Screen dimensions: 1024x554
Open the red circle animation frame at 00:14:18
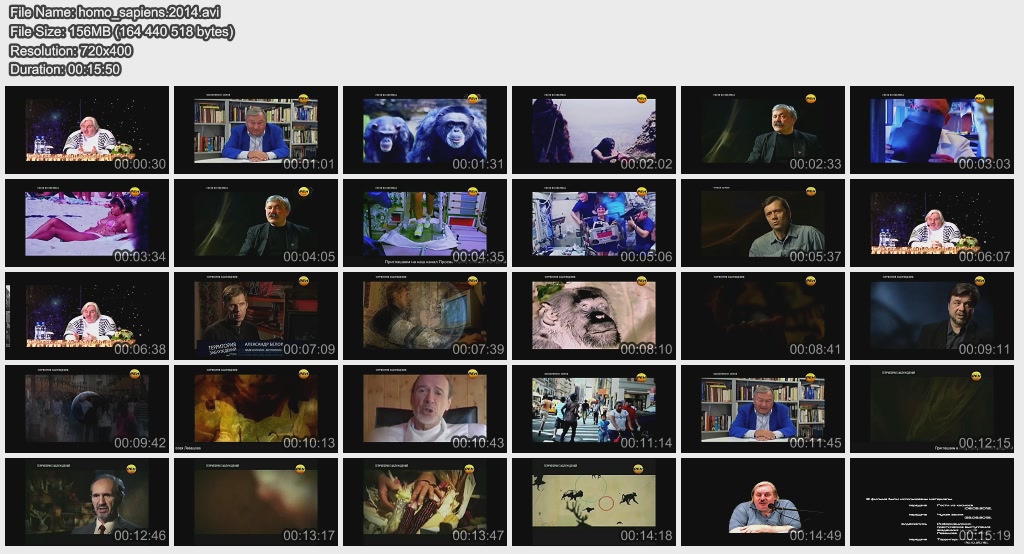pos(594,502)
